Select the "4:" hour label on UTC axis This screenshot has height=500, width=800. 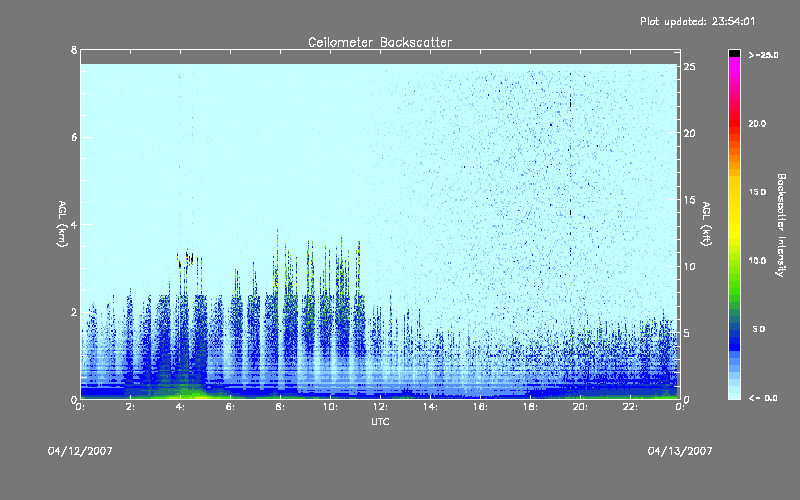(x=180, y=407)
